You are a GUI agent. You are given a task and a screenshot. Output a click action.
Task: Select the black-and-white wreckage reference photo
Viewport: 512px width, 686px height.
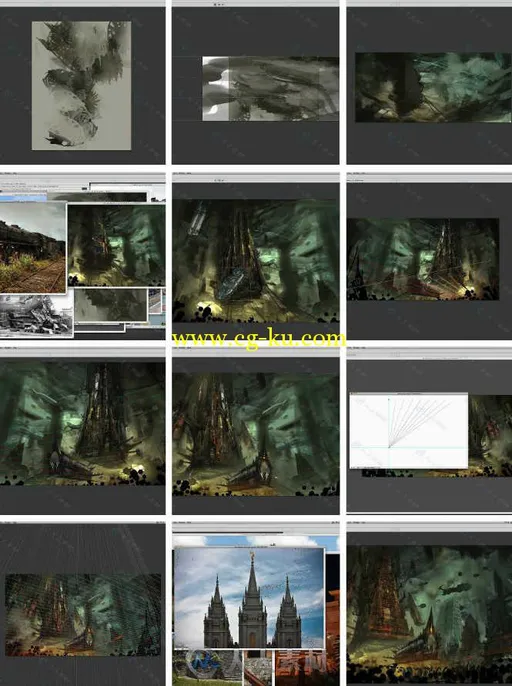coord(36,315)
